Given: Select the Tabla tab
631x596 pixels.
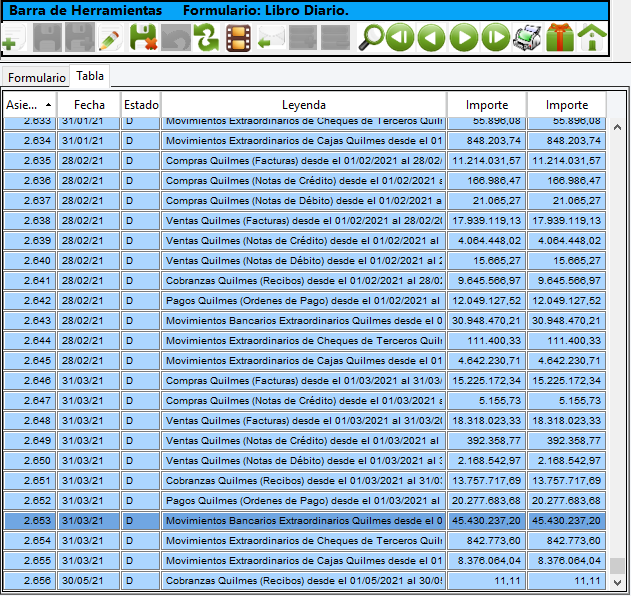Looking at the screenshot, I should click(90, 76).
